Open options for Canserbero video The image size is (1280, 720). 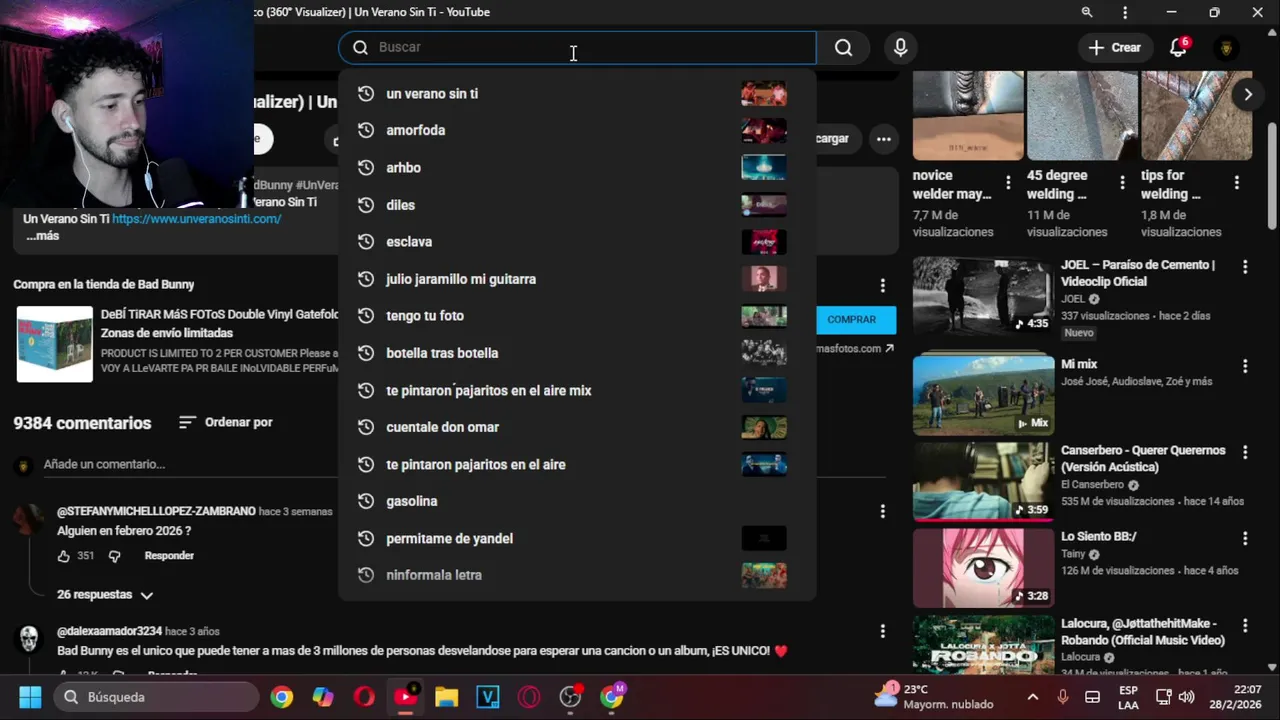(x=1245, y=453)
